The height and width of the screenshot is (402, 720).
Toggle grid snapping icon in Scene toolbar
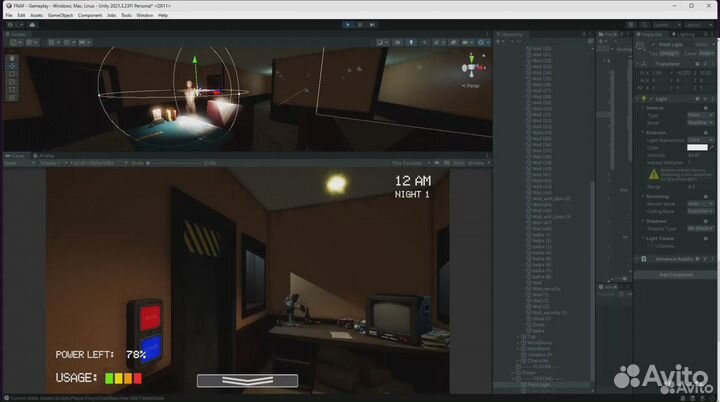pos(68,42)
